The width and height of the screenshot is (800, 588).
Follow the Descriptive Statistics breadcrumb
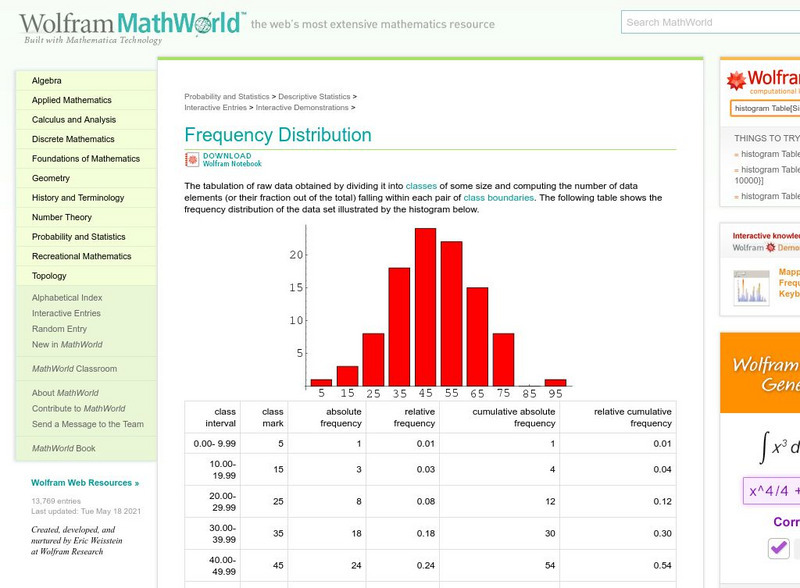coord(314,96)
